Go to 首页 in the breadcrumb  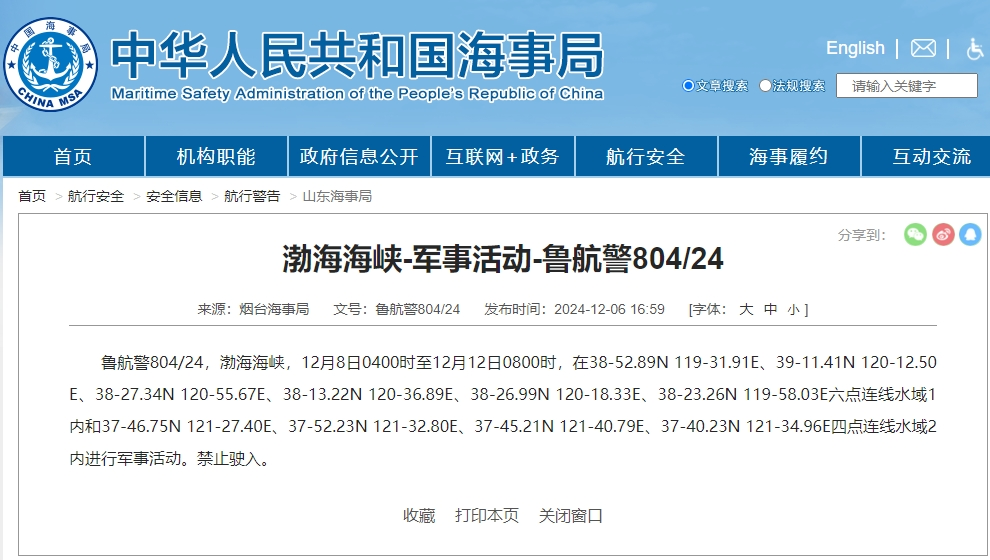pos(32,196)
